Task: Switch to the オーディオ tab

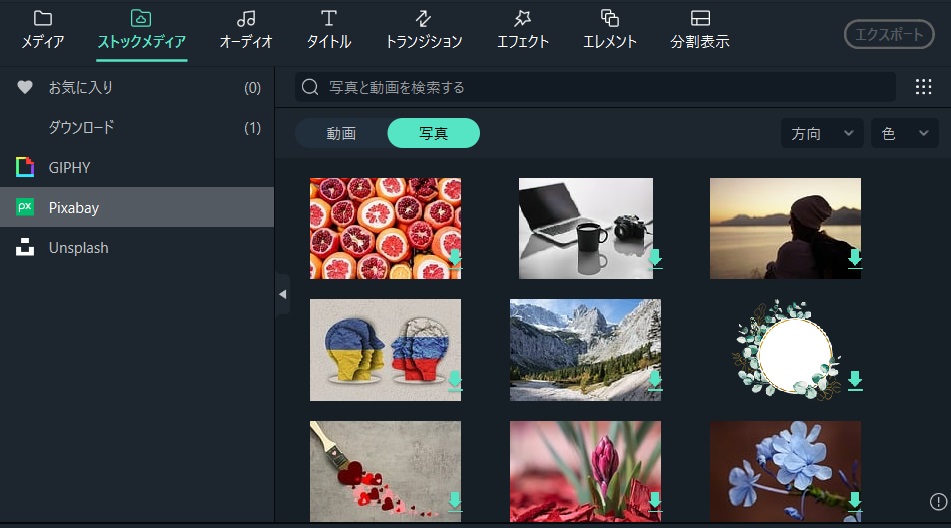Action: coord(246,30)
